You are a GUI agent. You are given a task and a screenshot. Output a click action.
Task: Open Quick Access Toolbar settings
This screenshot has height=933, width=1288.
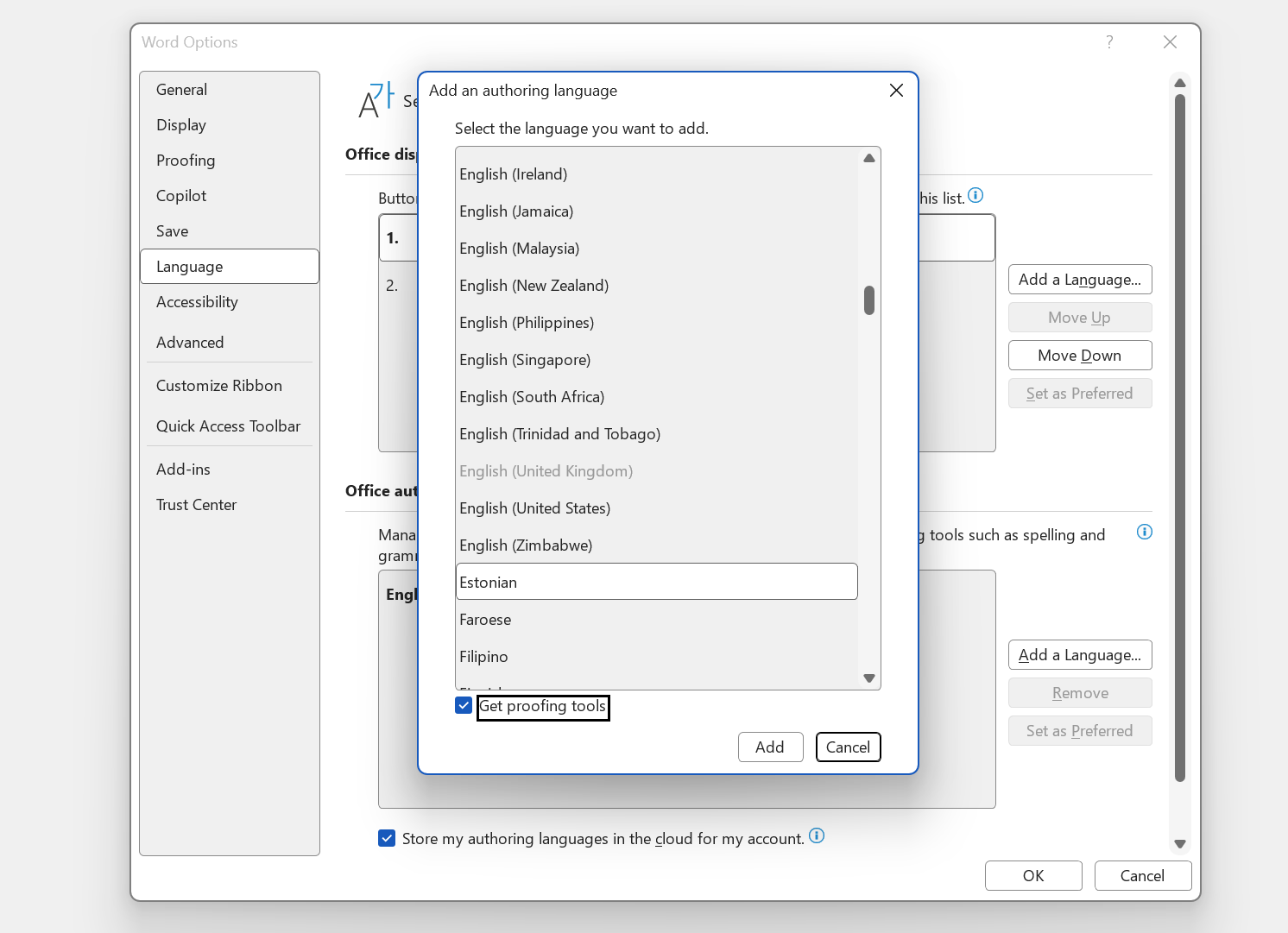click(x=230, y=426)
